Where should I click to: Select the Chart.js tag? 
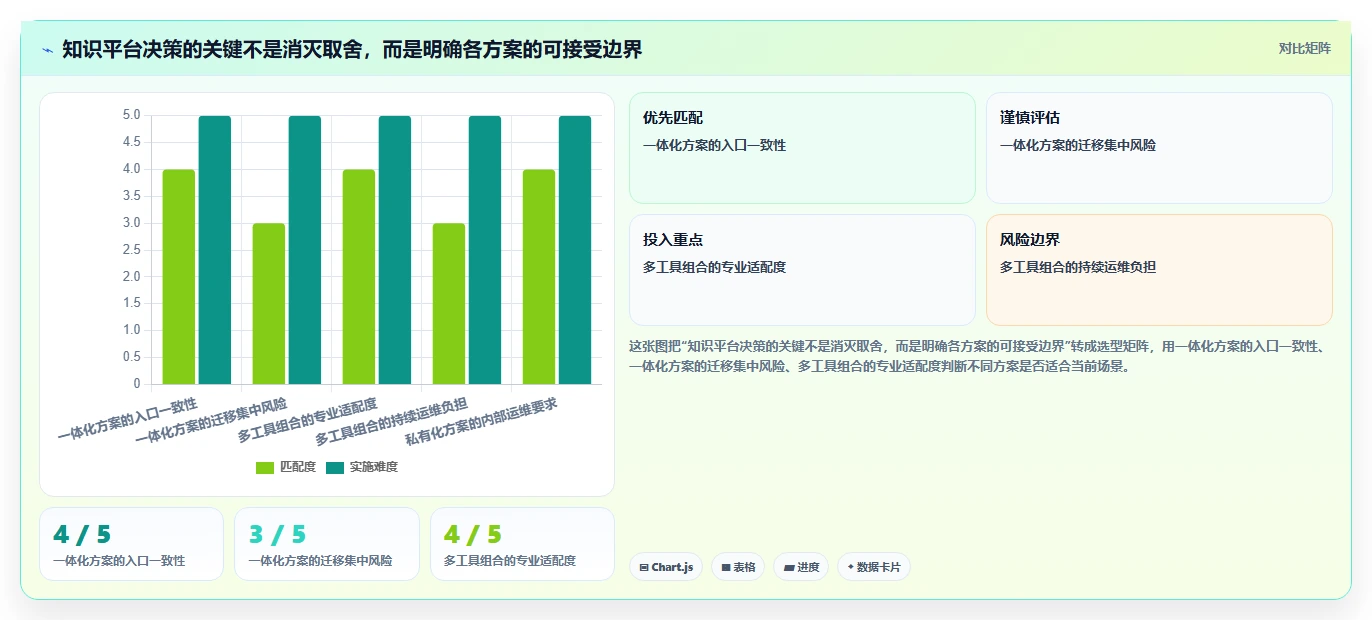[x=666, y=567]
